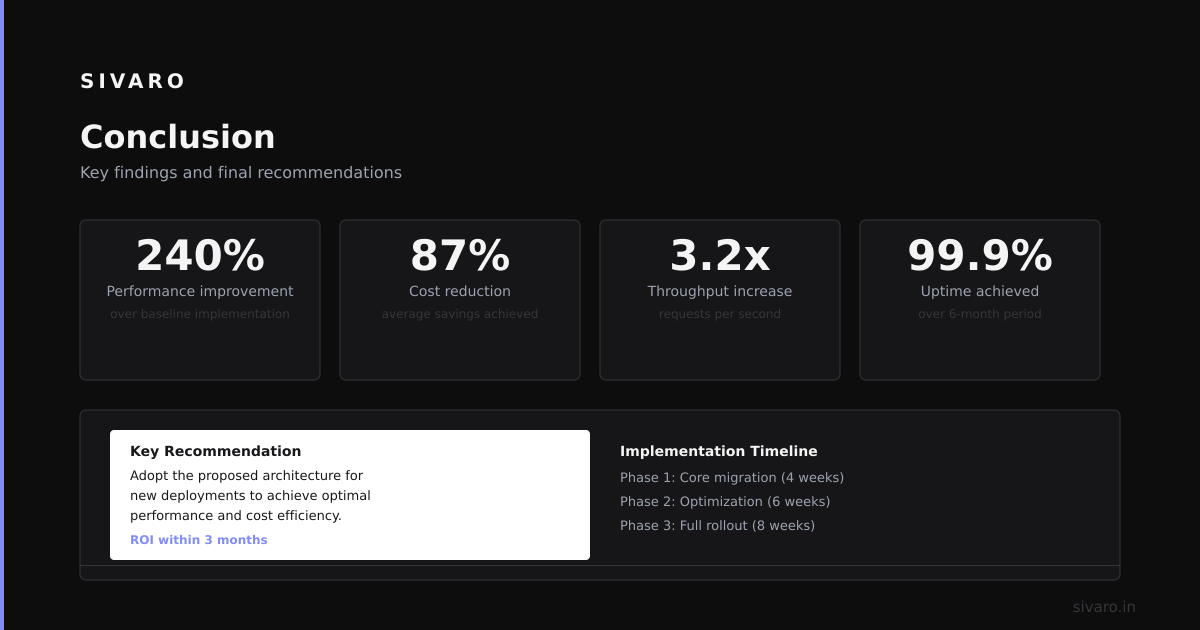Open the sivaro.in footer link

[x=1104, y=607]
